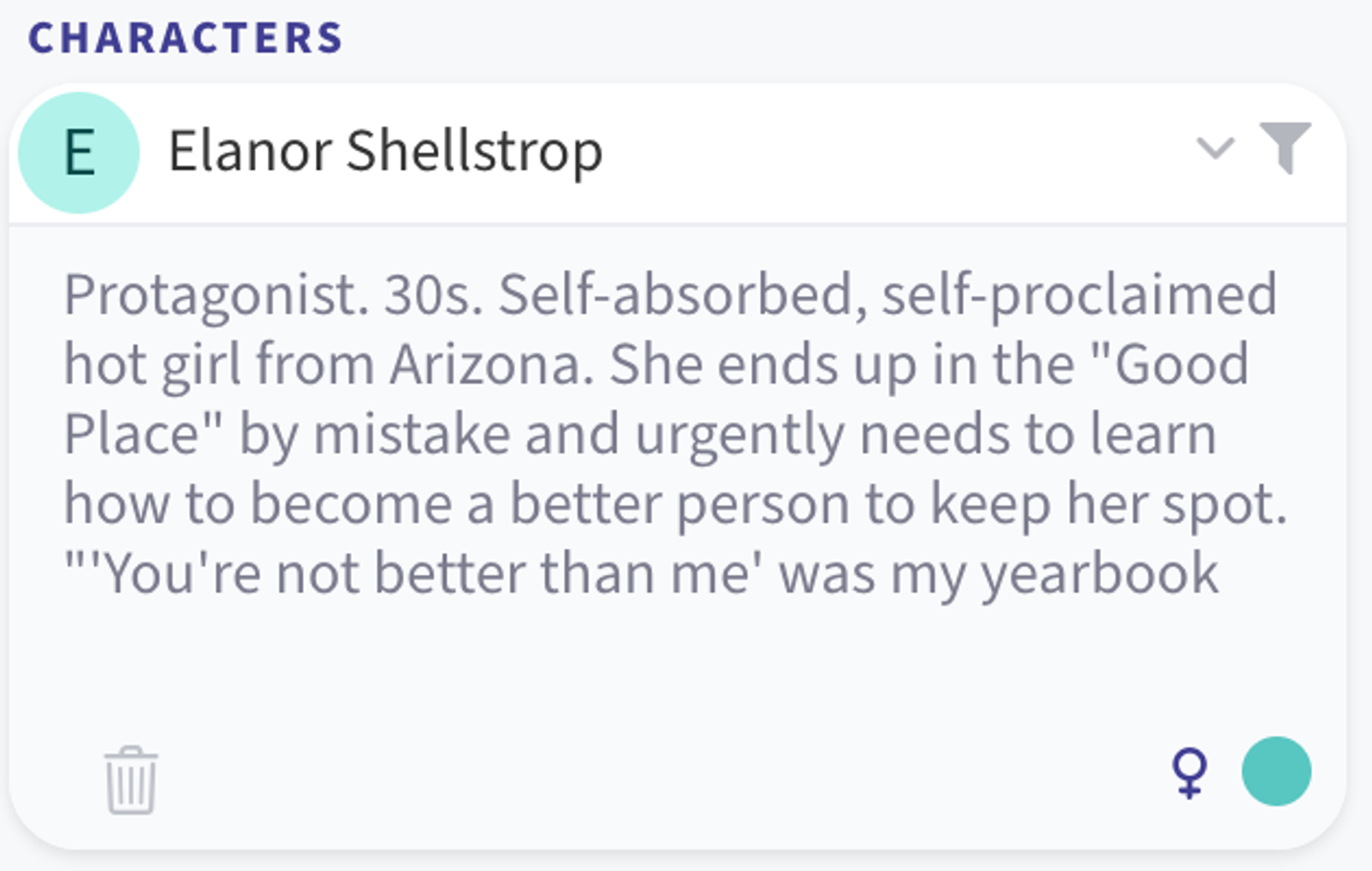
Task: Click the female gender symbol icon
Action: pos(1190,773)
